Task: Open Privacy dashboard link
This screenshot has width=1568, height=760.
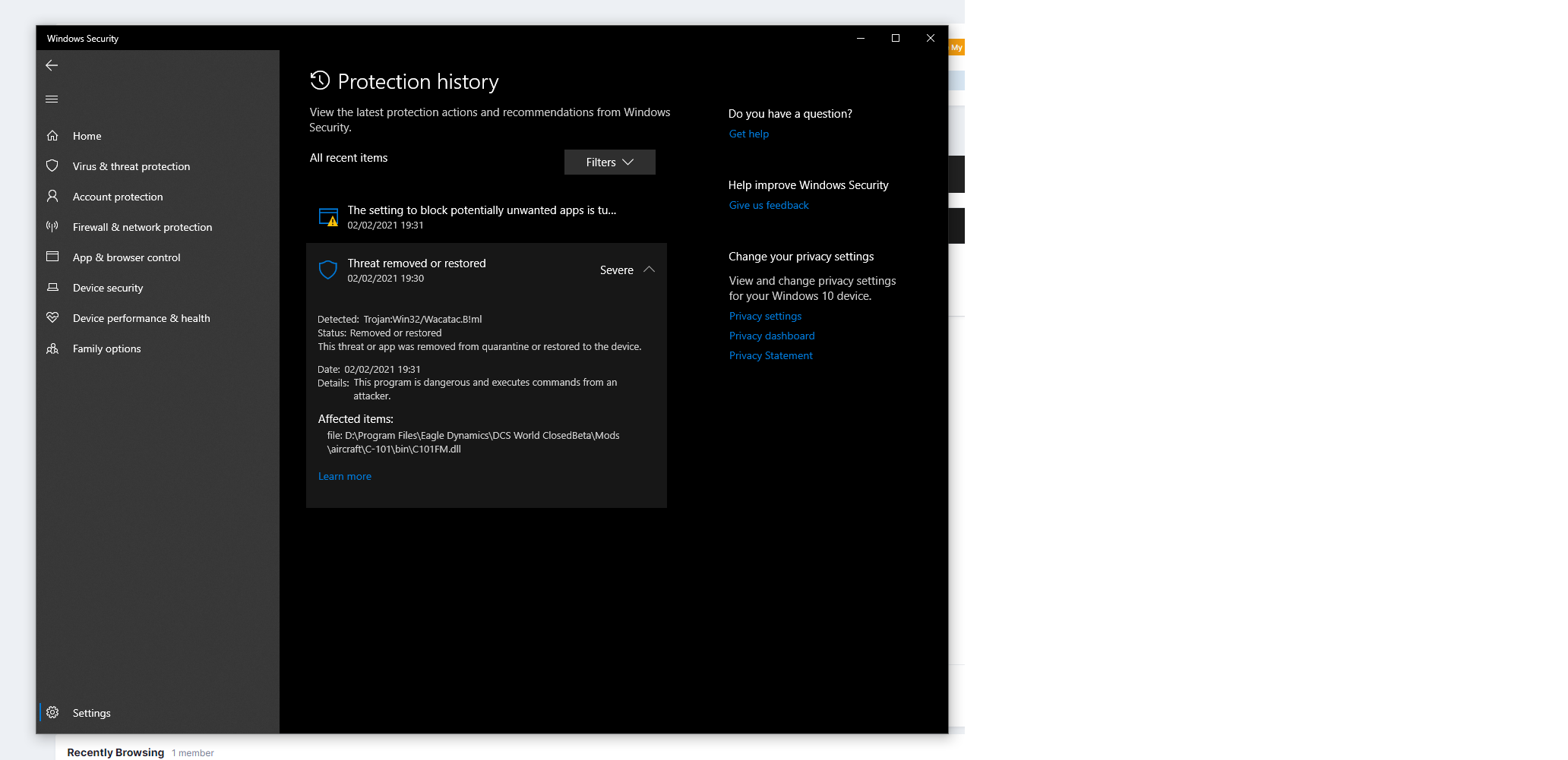Action: (x=772, y=336)
